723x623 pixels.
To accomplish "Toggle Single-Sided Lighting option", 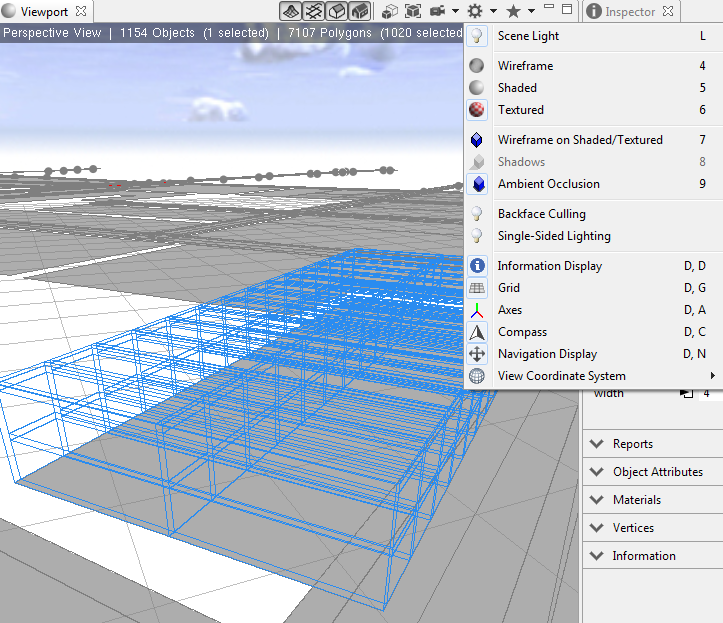I will [593, 236].
